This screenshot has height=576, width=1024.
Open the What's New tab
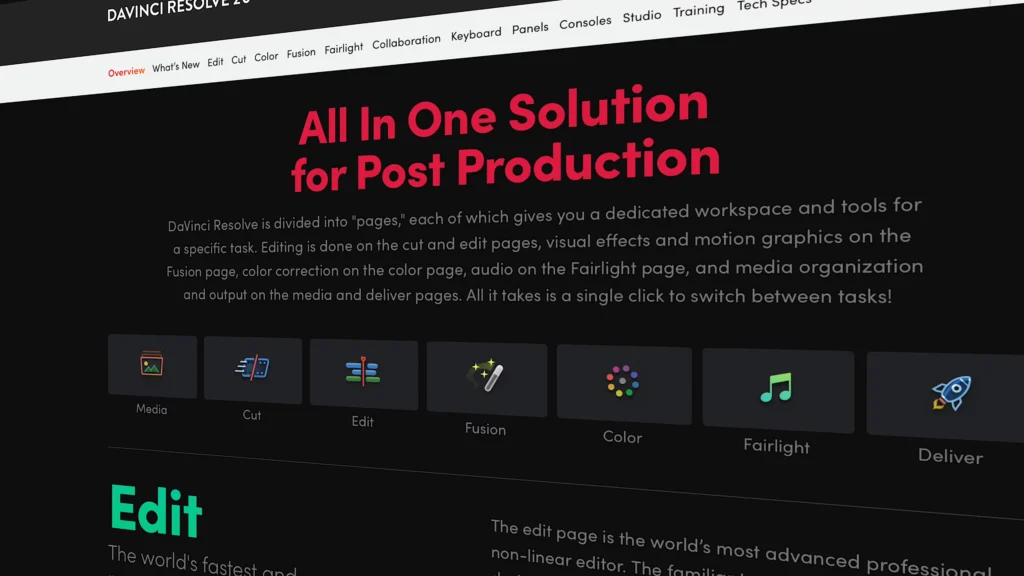176,67
